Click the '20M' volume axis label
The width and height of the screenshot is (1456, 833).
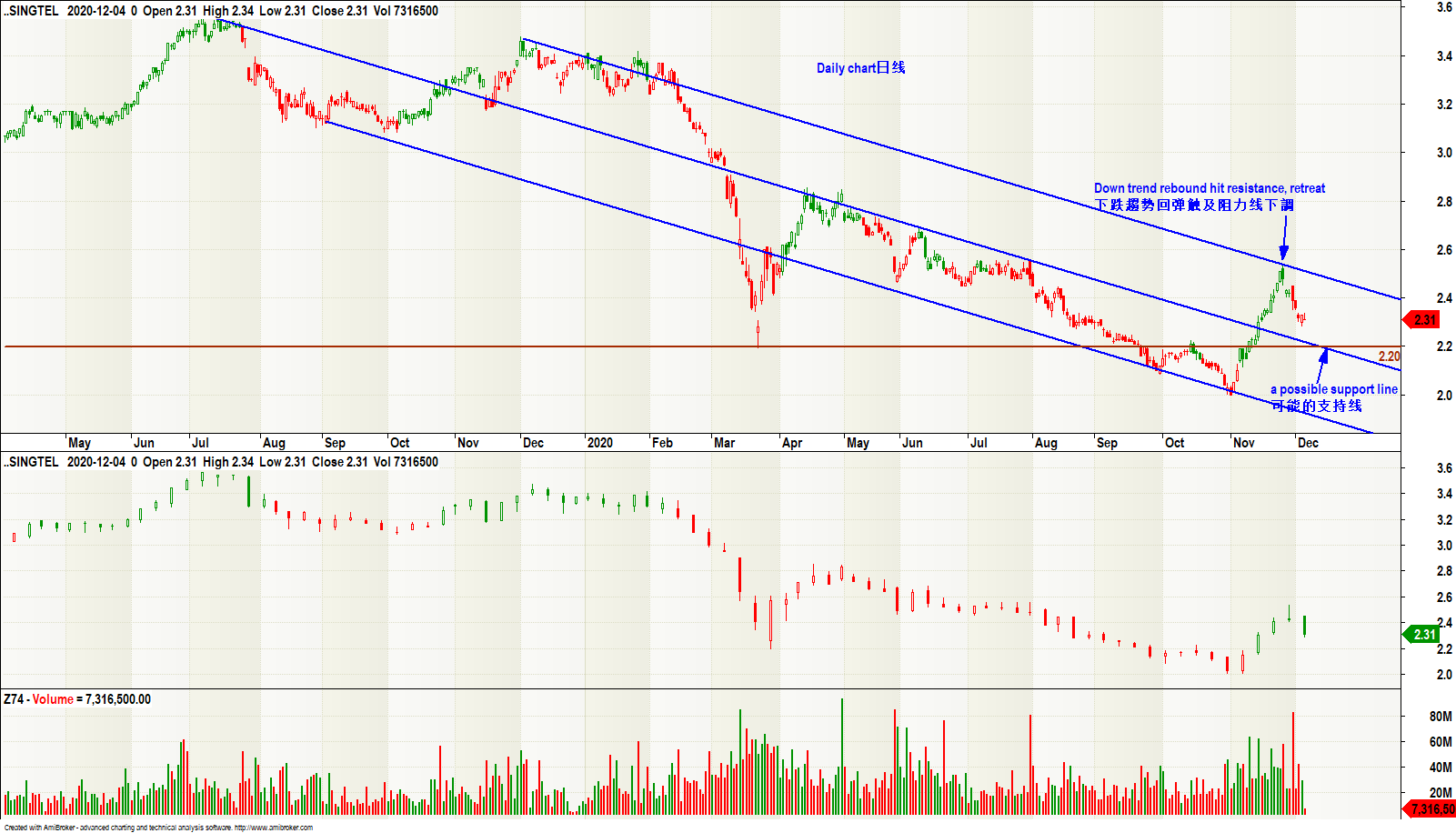point(1441,793)
